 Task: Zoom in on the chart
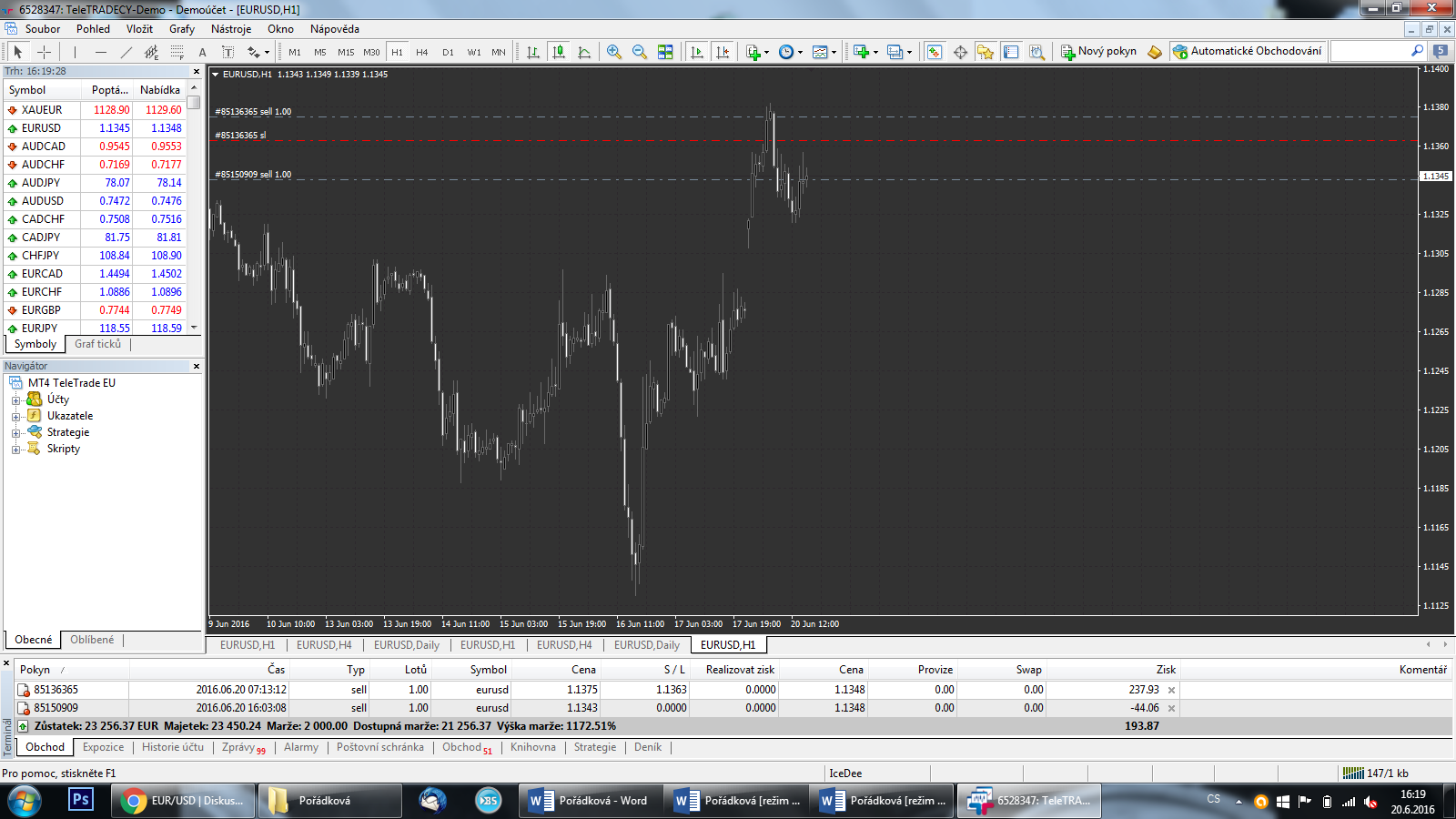coord(614,52)
